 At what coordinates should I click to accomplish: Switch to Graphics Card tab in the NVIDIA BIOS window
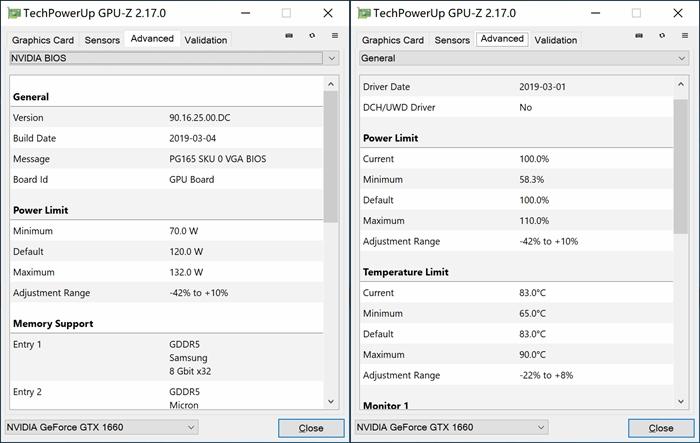click(x=43, y=40)
